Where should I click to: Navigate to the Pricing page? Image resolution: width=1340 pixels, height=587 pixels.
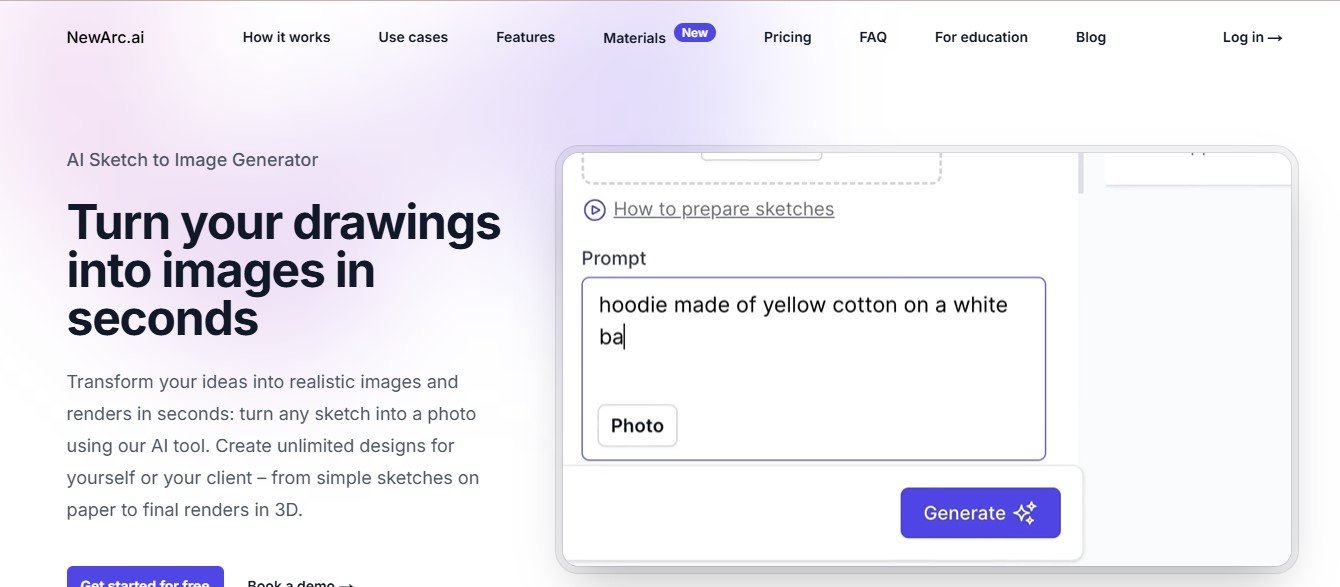pos(787,37)
